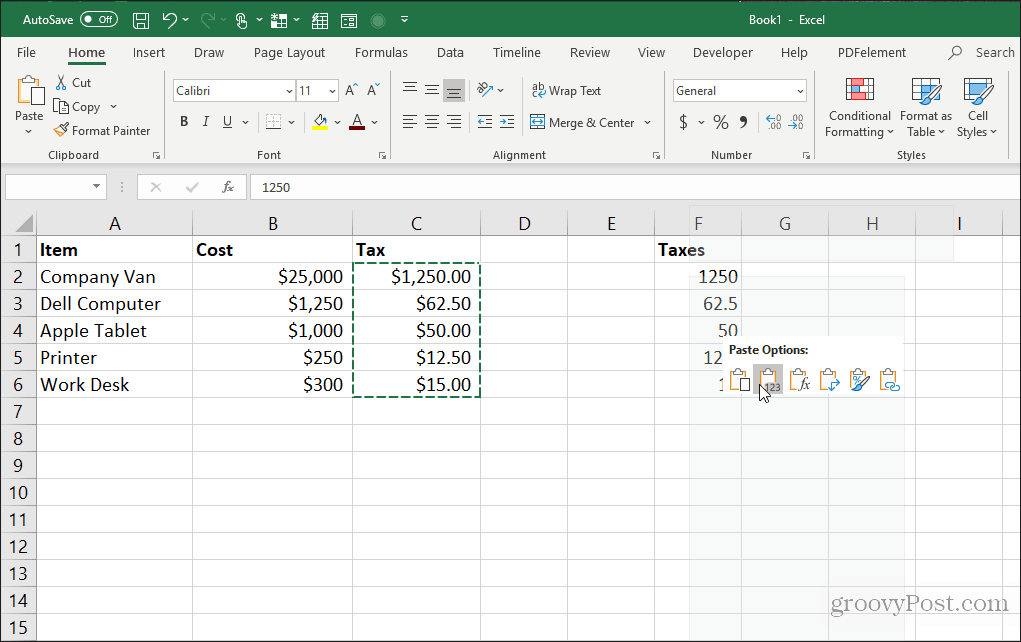Activate Format Painter
Screen dimensions: 1021x642
point(102,130)
